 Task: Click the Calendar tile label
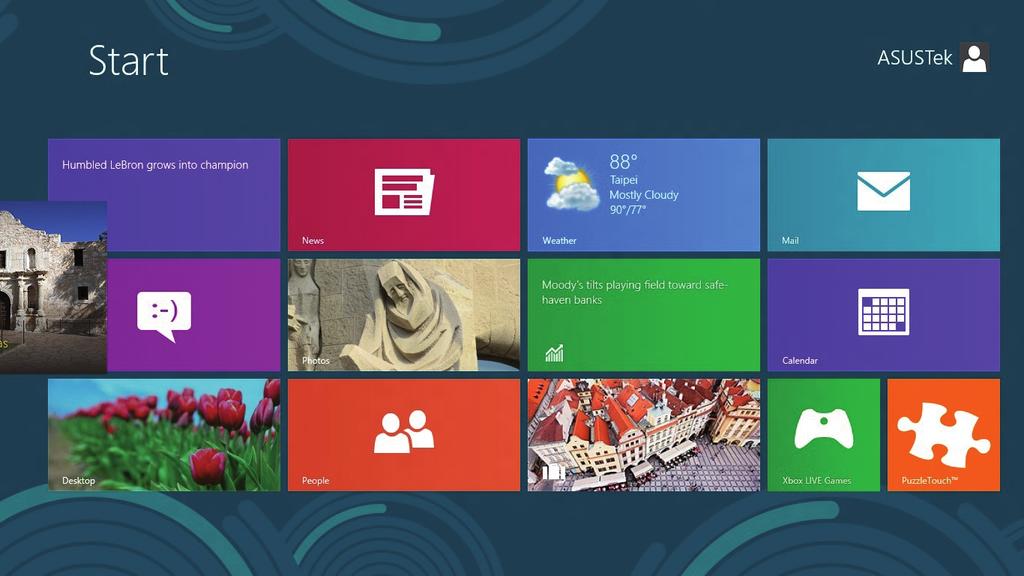coord(799,360)
